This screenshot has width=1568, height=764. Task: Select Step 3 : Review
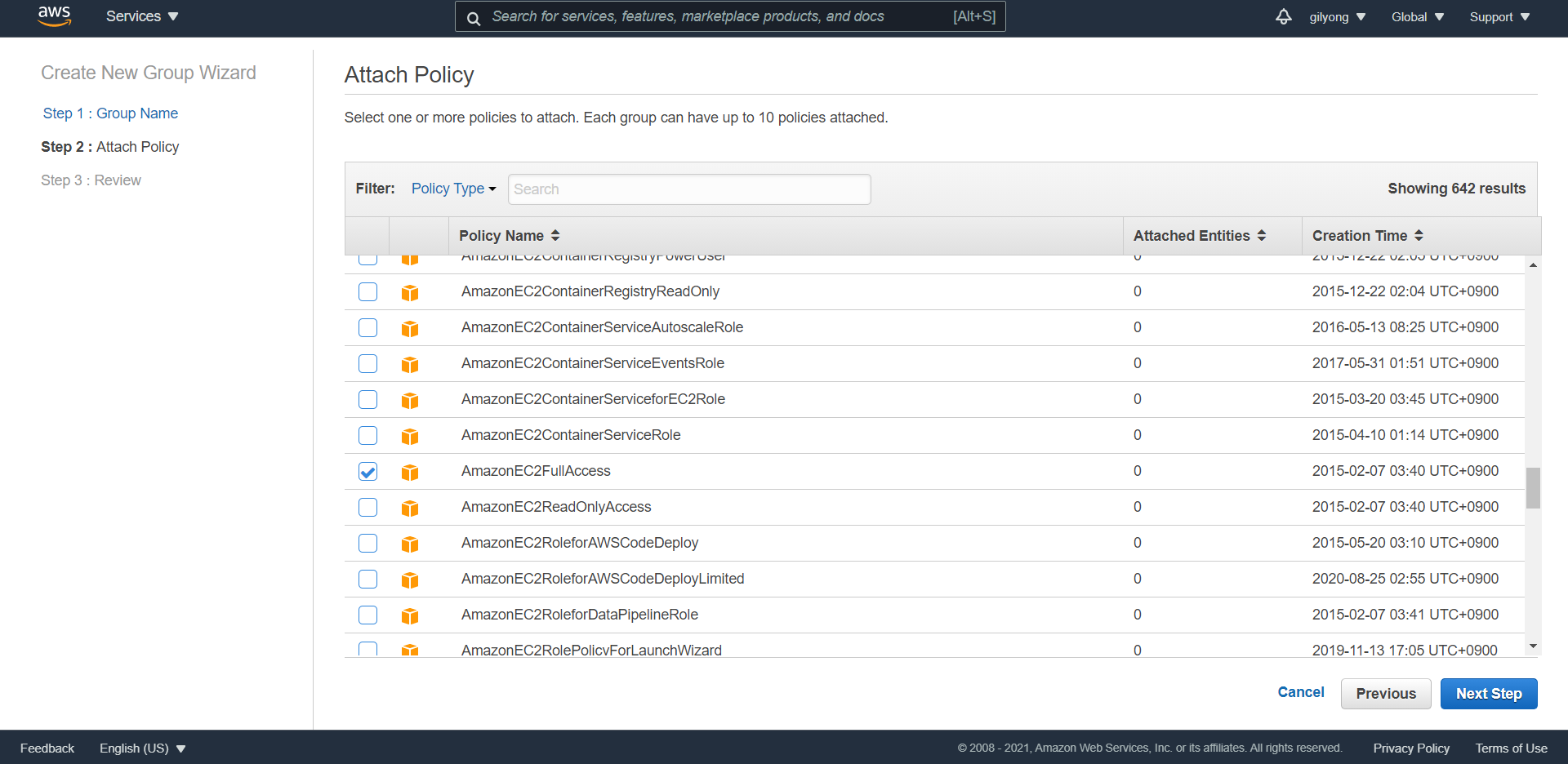91,180
